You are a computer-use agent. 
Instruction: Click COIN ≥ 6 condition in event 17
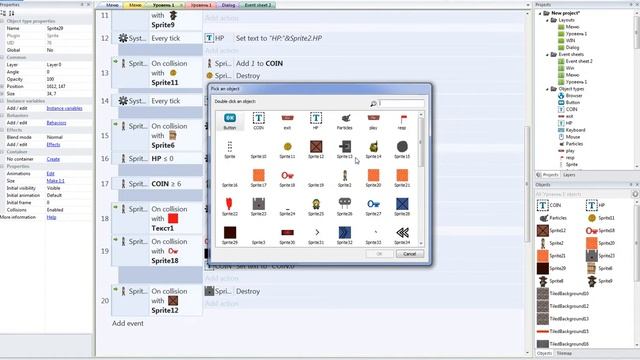point(166,184)
